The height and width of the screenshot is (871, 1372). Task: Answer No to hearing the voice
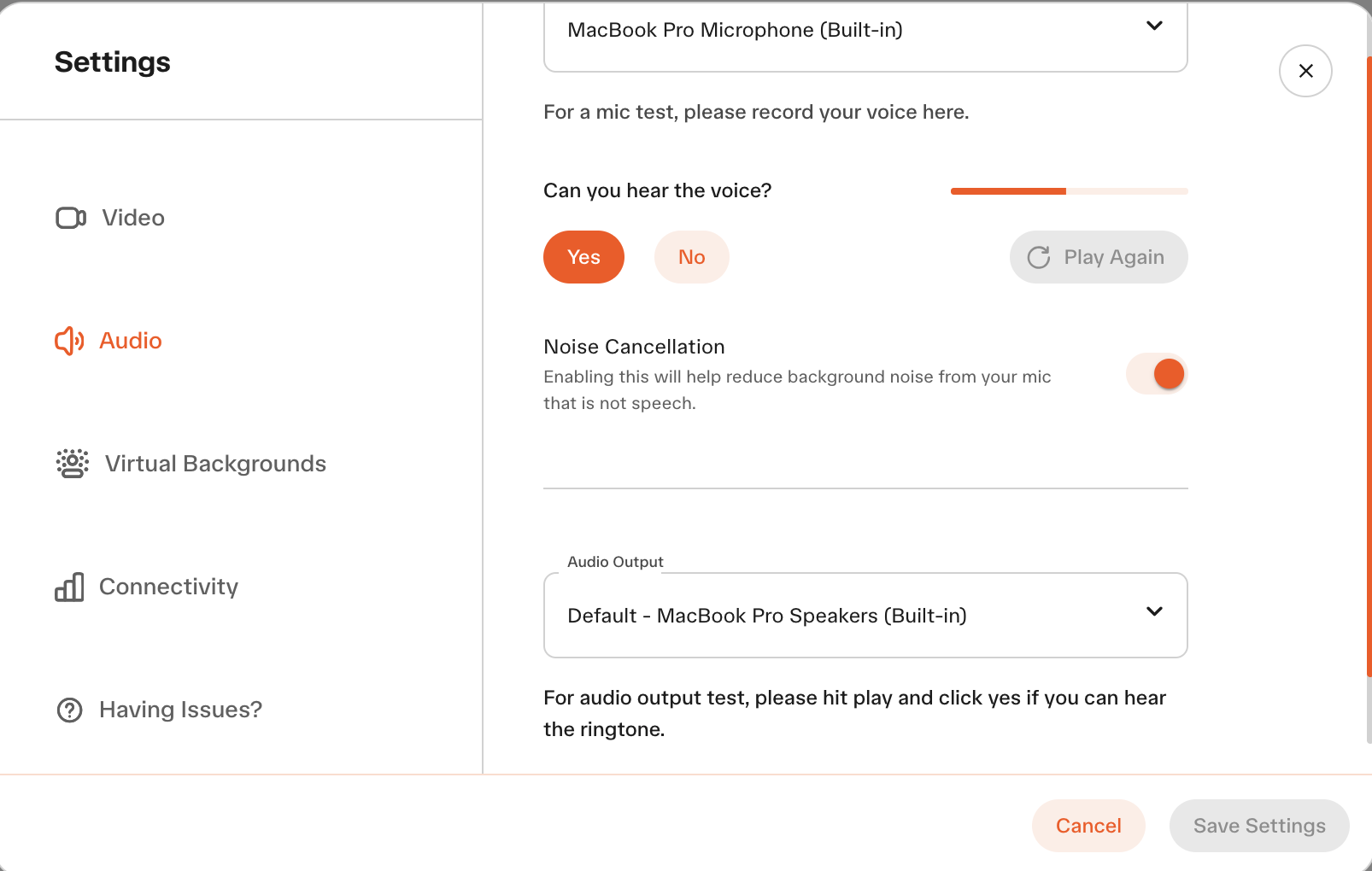tap(692, 257)
